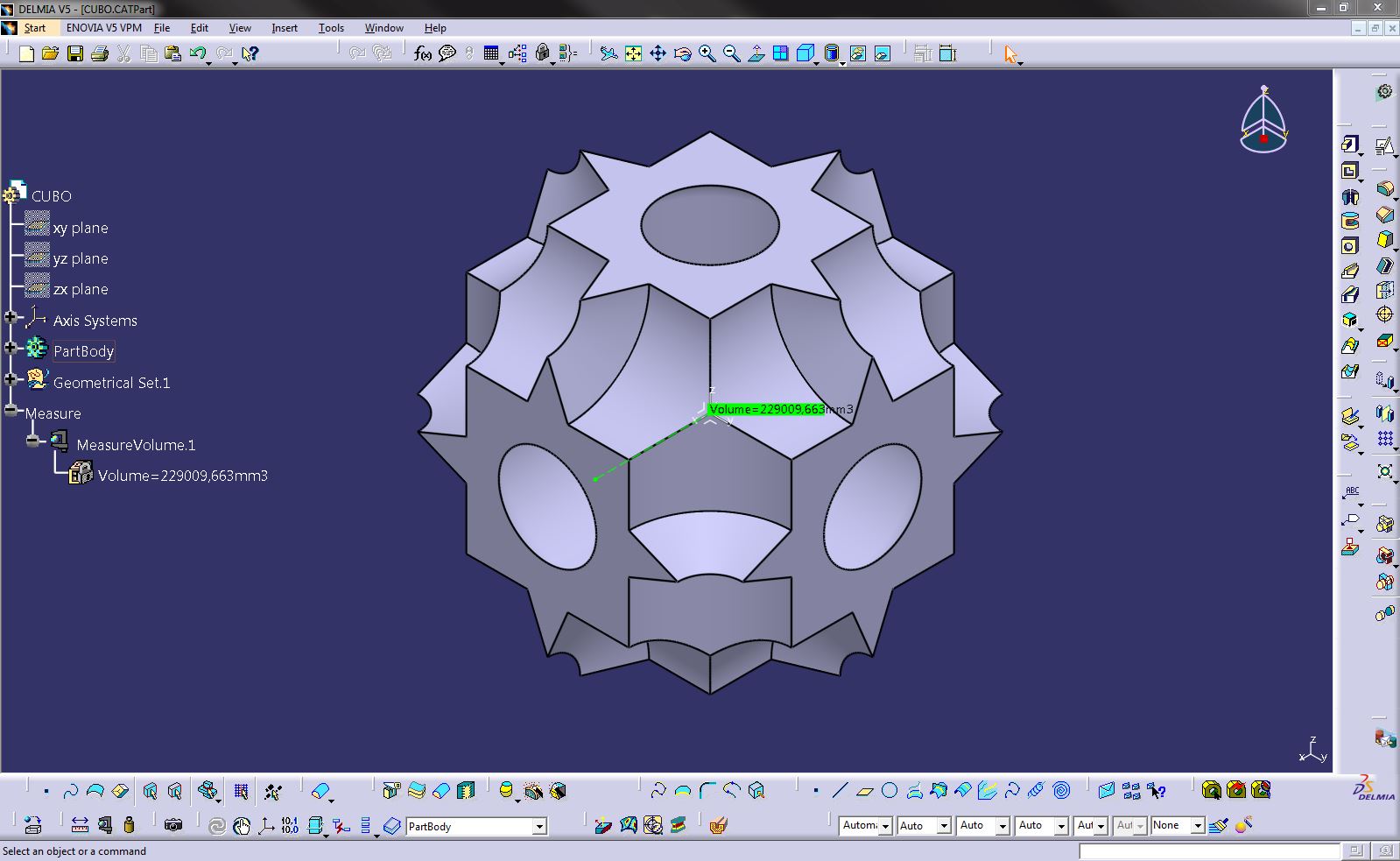Click the Capture camera icon
1400x861 pixels.
(173, 825)
